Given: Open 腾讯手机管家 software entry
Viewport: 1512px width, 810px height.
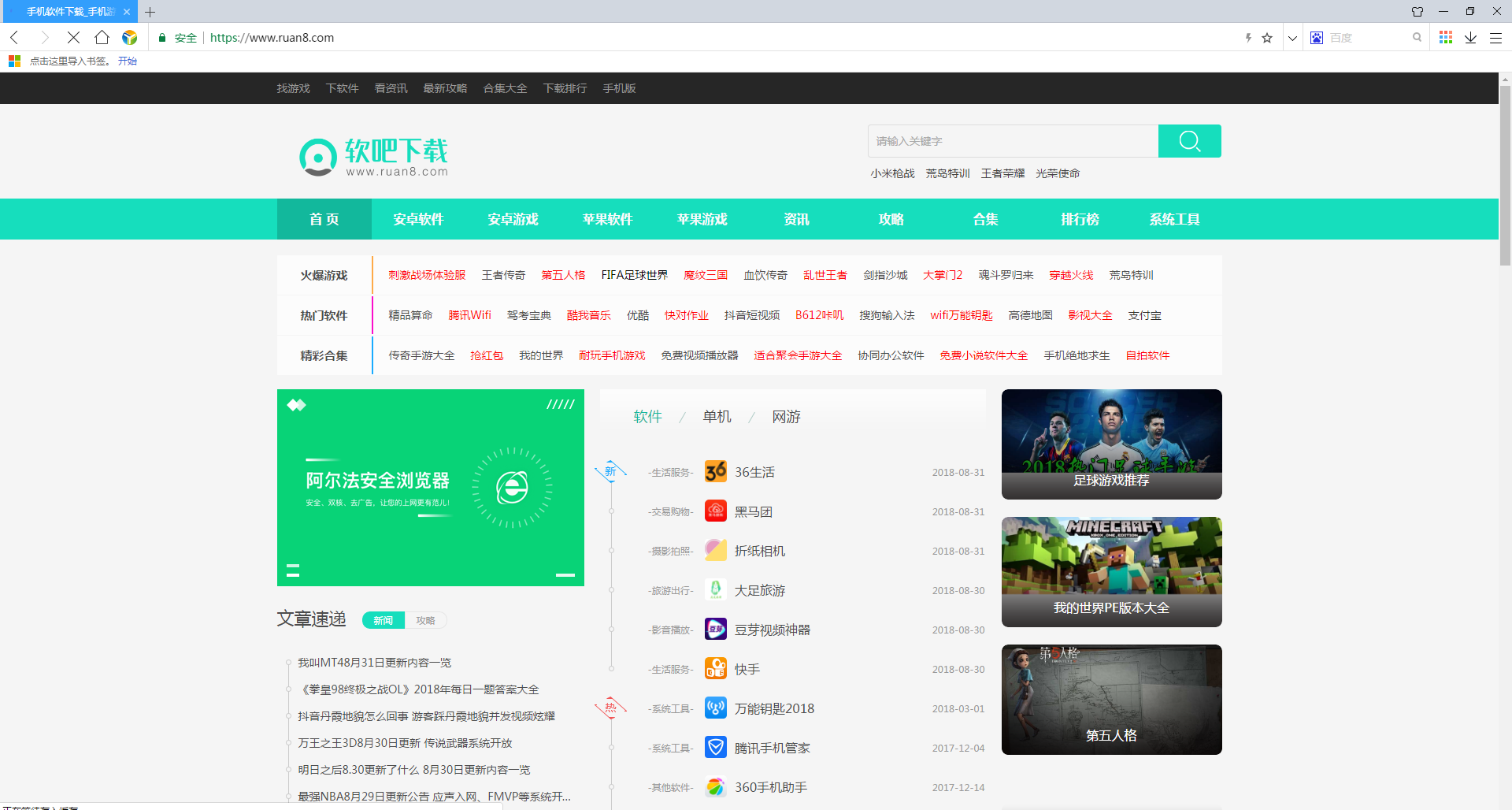Looking at the screenshot, I should pyautogui.click(x=772, y=748).
